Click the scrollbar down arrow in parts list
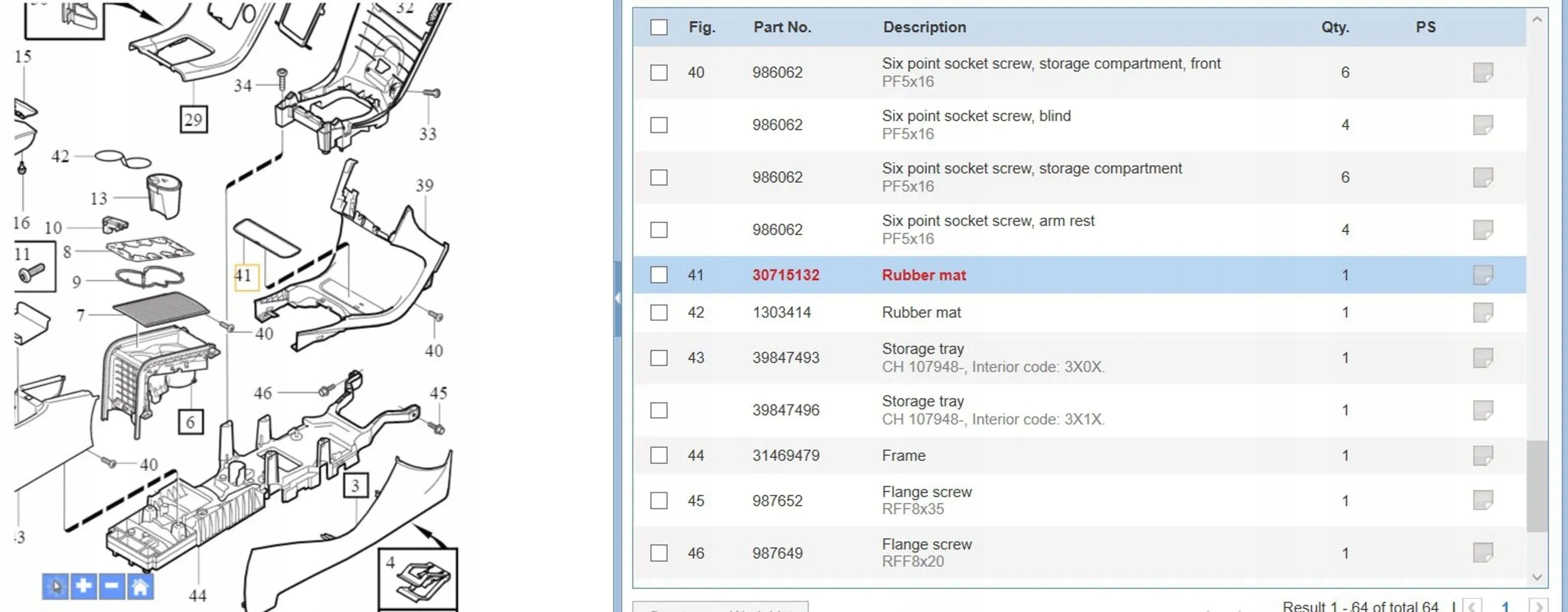1568x612 pixels. (x=1537, y=577)
